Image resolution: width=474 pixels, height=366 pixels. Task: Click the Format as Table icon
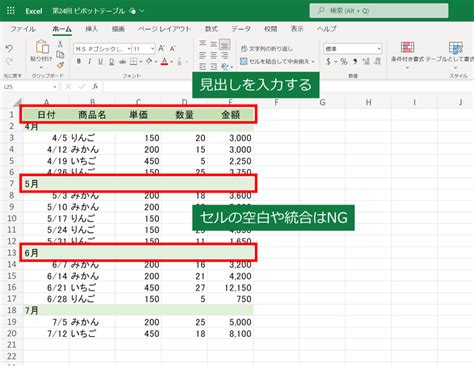[456, 48]
